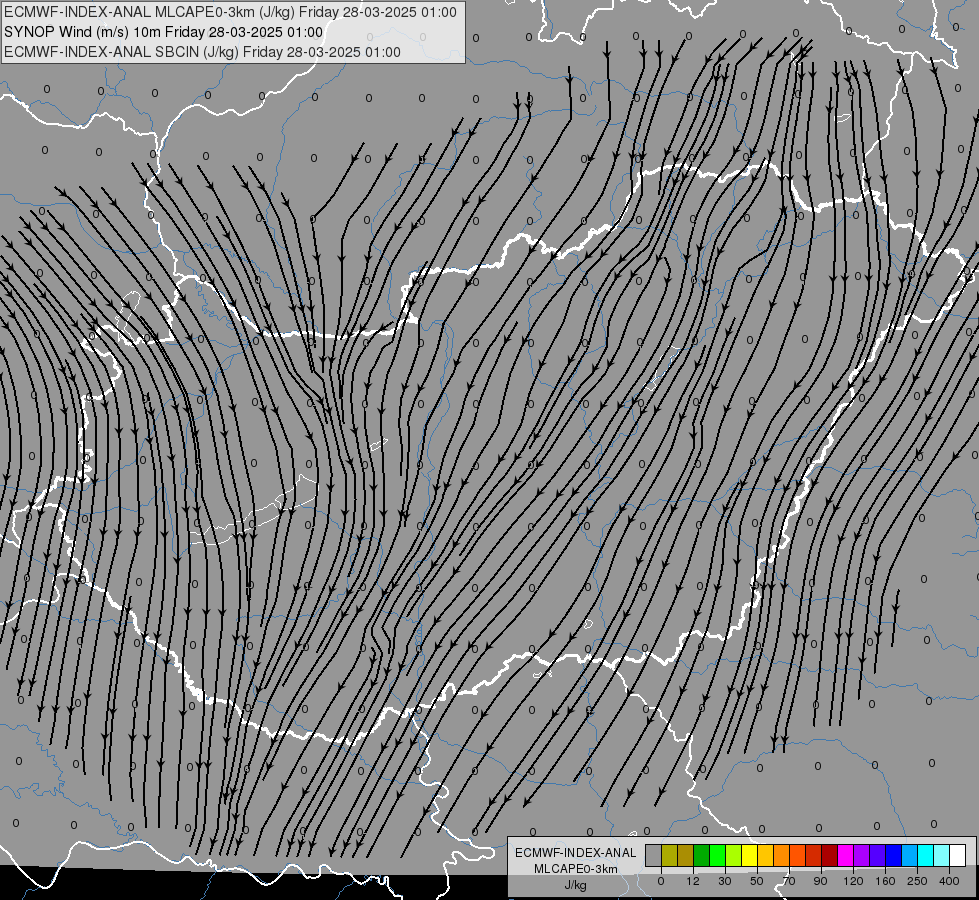Click the sky-blue legend swatch
979x900 pixels.
coord(910,855)
